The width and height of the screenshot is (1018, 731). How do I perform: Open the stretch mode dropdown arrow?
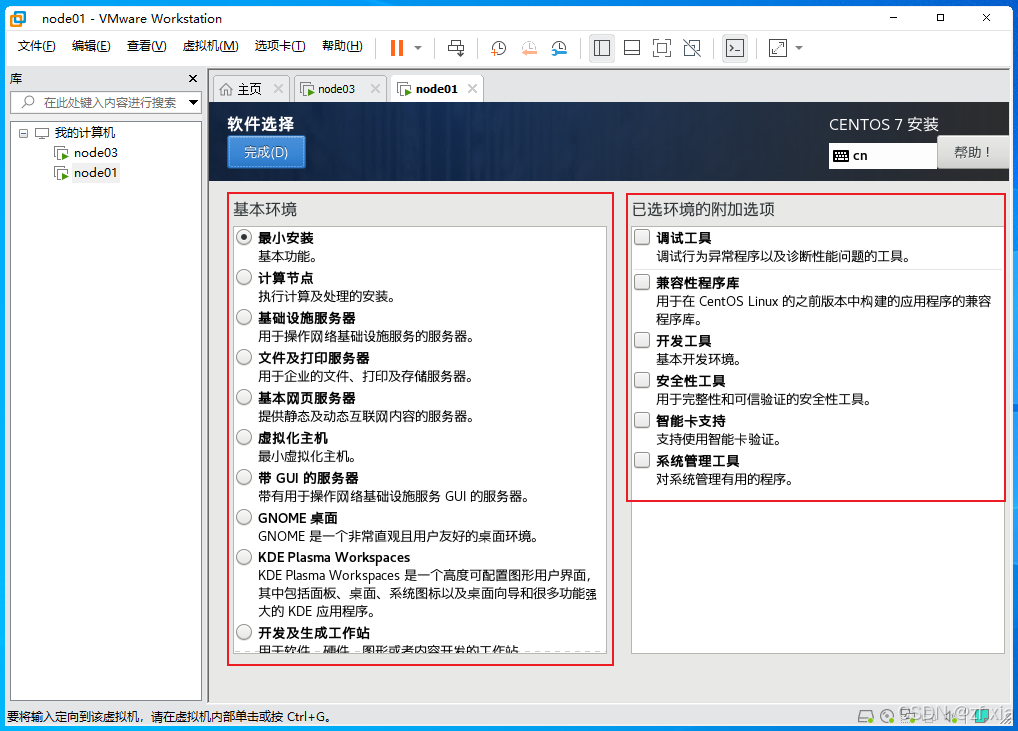pyautogui.click(x=799, y=47)
